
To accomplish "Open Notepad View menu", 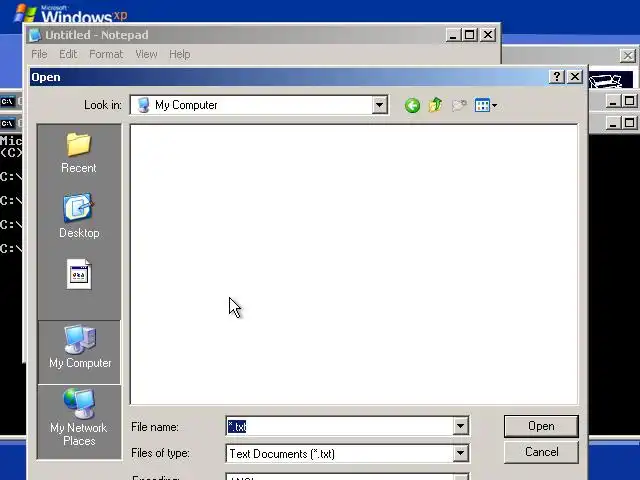I will (146, 54).
